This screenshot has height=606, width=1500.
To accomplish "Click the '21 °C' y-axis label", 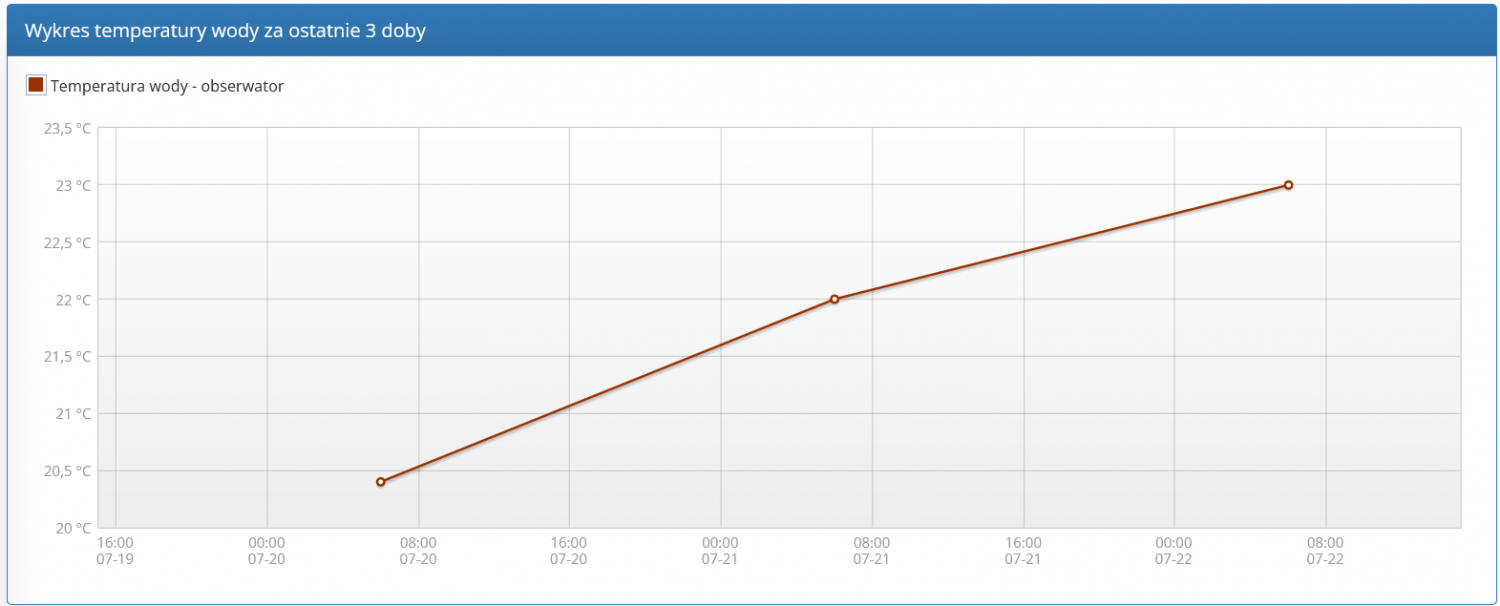I will click(x=72, y=414).
